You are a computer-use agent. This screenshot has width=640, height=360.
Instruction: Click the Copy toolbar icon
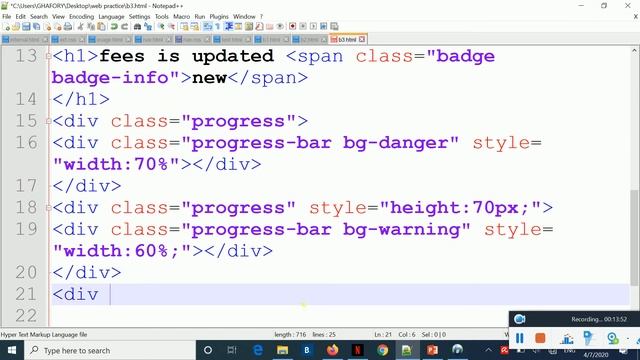click(91, 27)
